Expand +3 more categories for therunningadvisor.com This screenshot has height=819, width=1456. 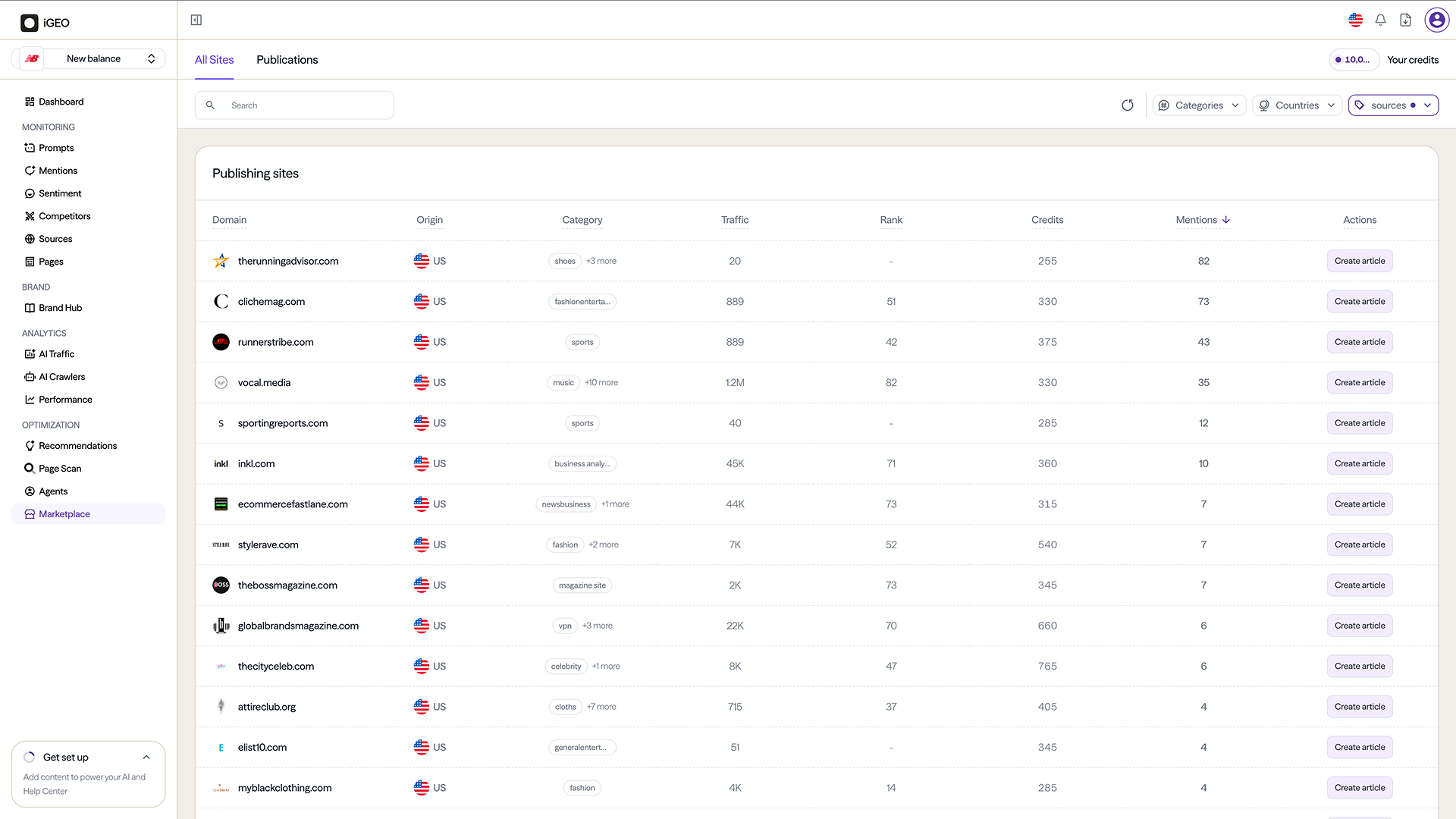(x=601, y=261)
